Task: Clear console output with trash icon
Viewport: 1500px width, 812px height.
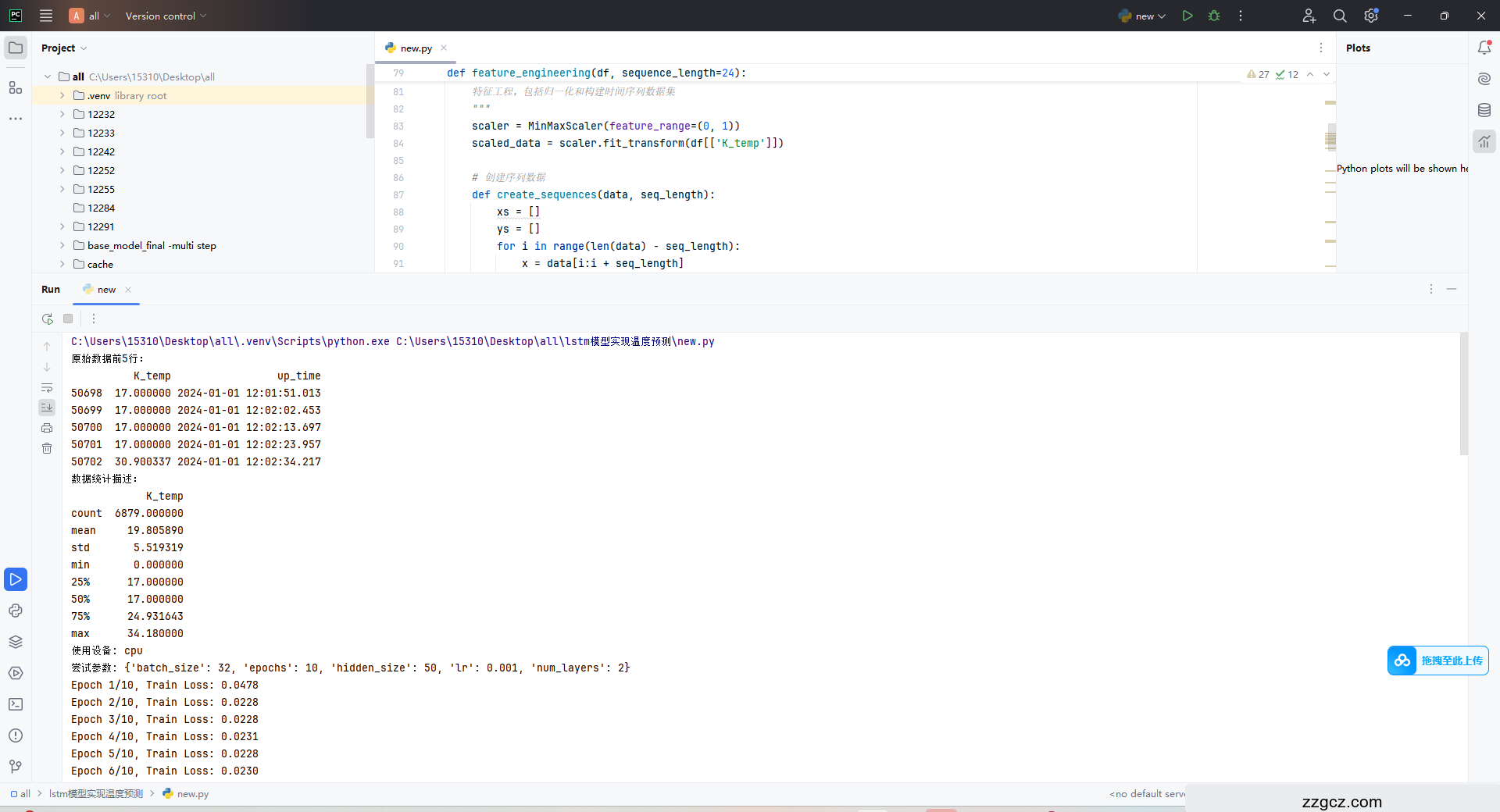Action: tap(47, 448)
